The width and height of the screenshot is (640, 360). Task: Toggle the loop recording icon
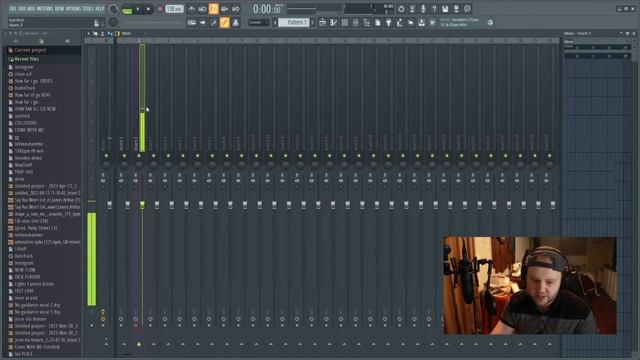tap(236, 9)
